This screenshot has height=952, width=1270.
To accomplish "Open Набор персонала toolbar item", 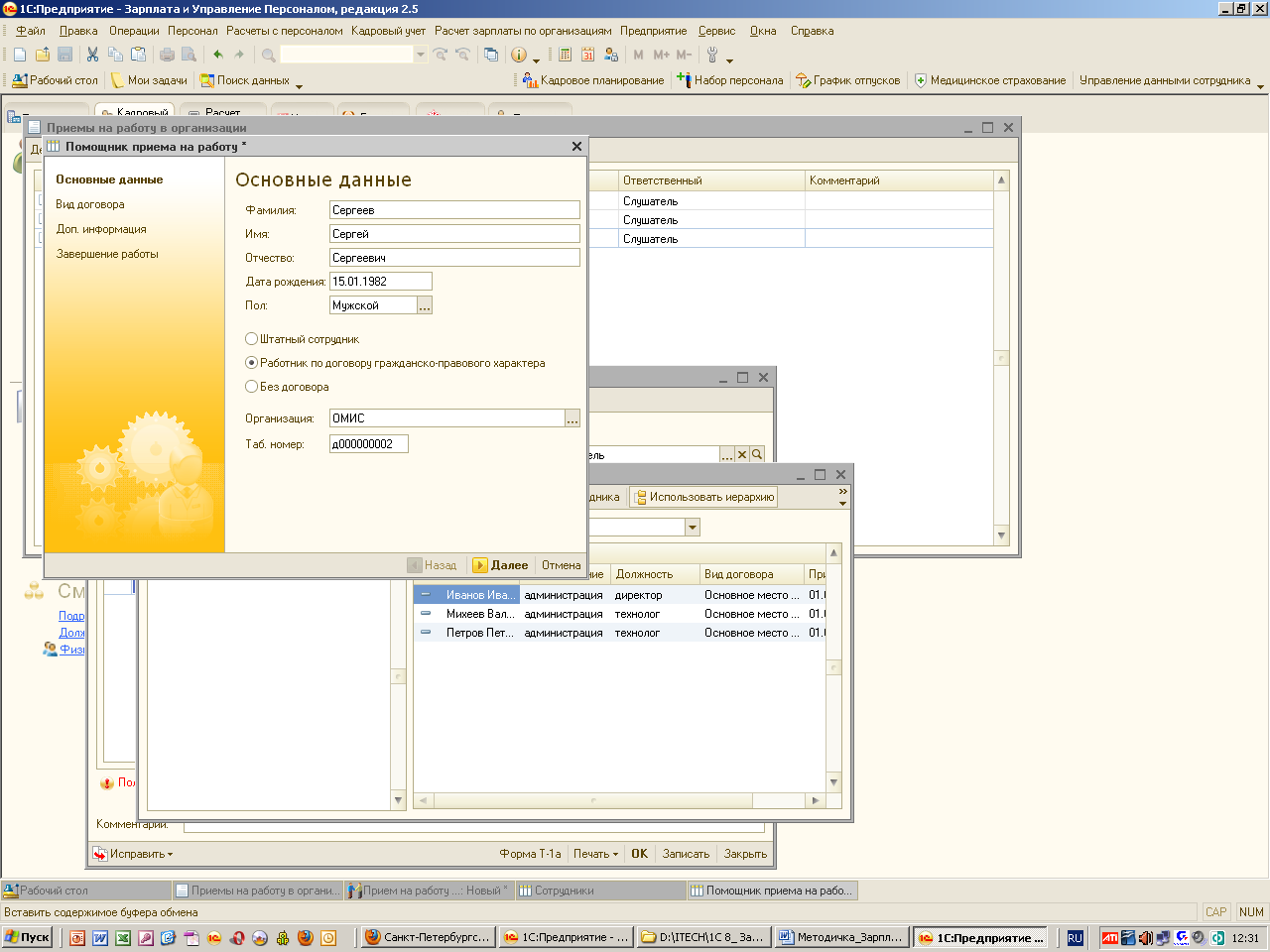I will pyautogui.click(x=730, y=80).
